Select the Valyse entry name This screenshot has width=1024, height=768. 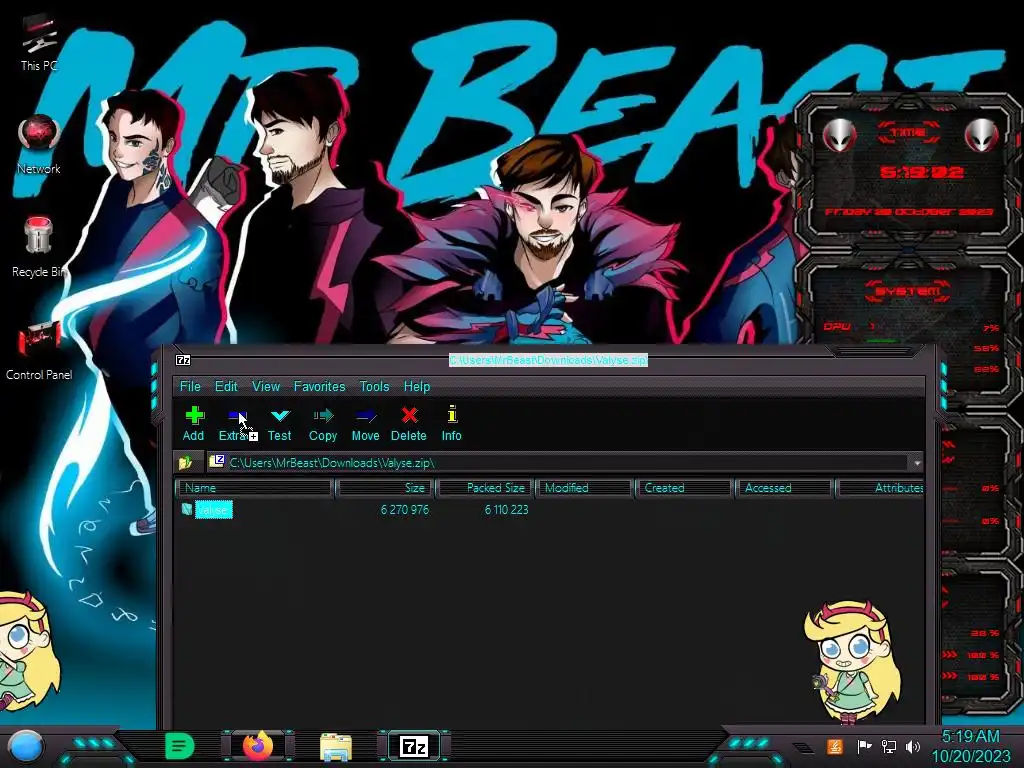coord(214,509)
